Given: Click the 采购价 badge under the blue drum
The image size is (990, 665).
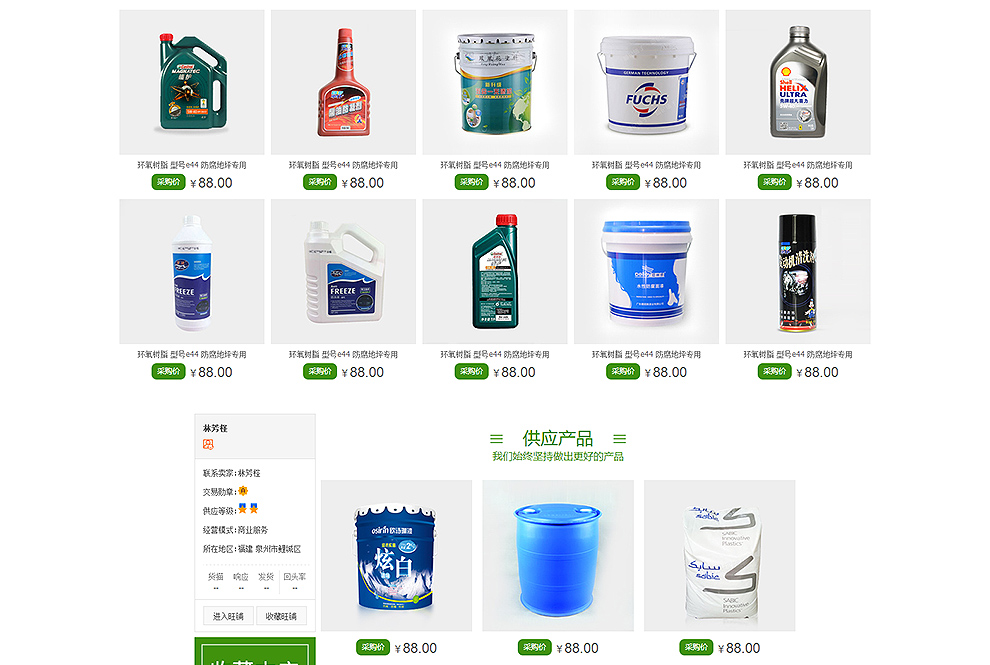Looking at the screenshot, I should click(534, 647).
